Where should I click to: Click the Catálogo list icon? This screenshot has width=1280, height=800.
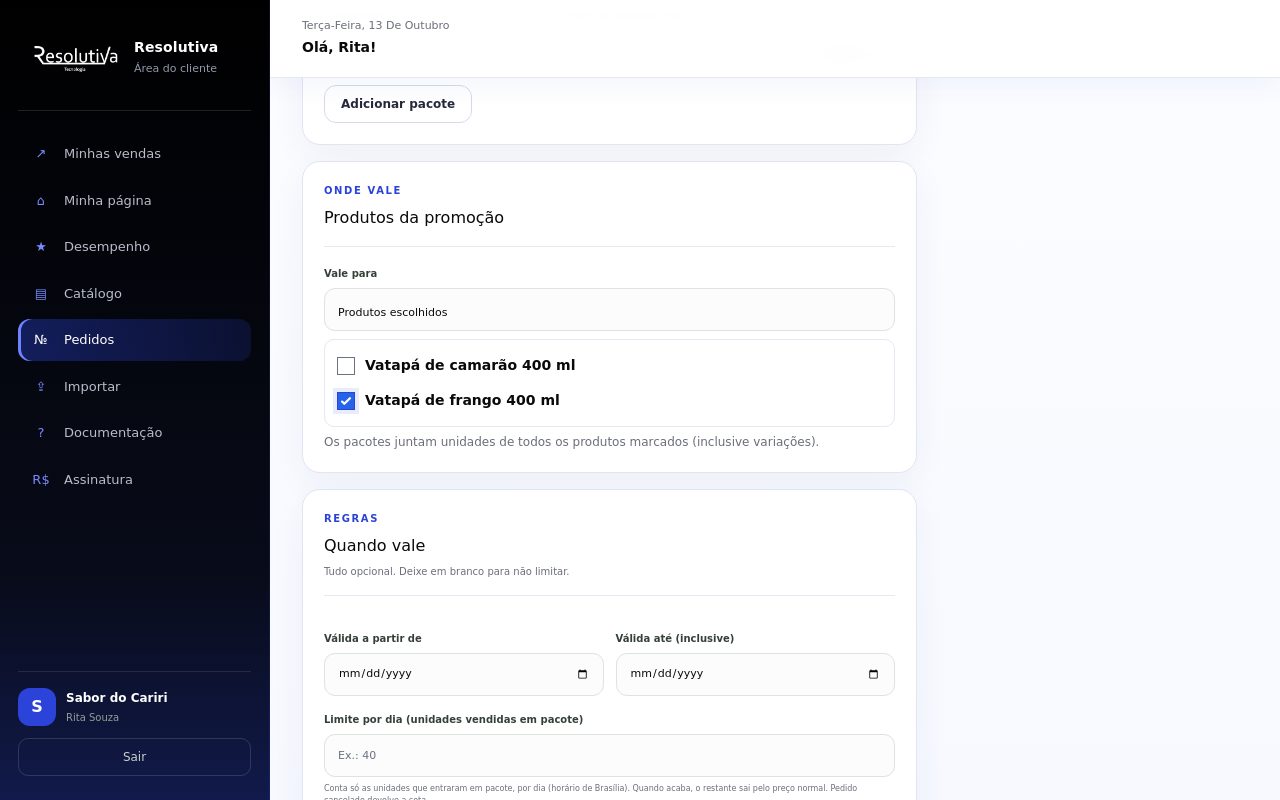[41, 294]
